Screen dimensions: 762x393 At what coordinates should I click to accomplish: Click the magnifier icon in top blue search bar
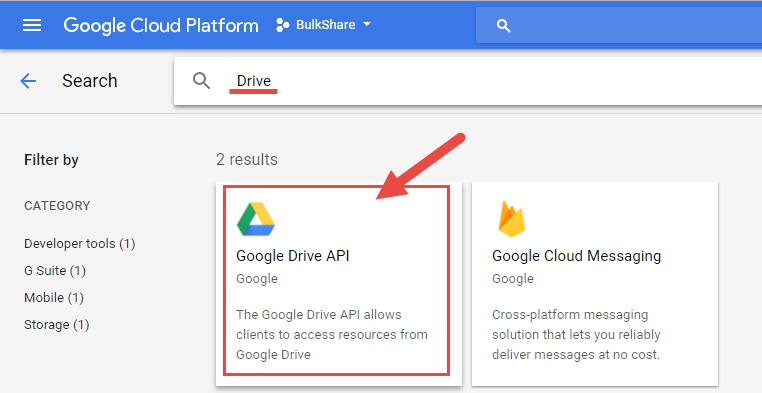(x=503, y=26)
